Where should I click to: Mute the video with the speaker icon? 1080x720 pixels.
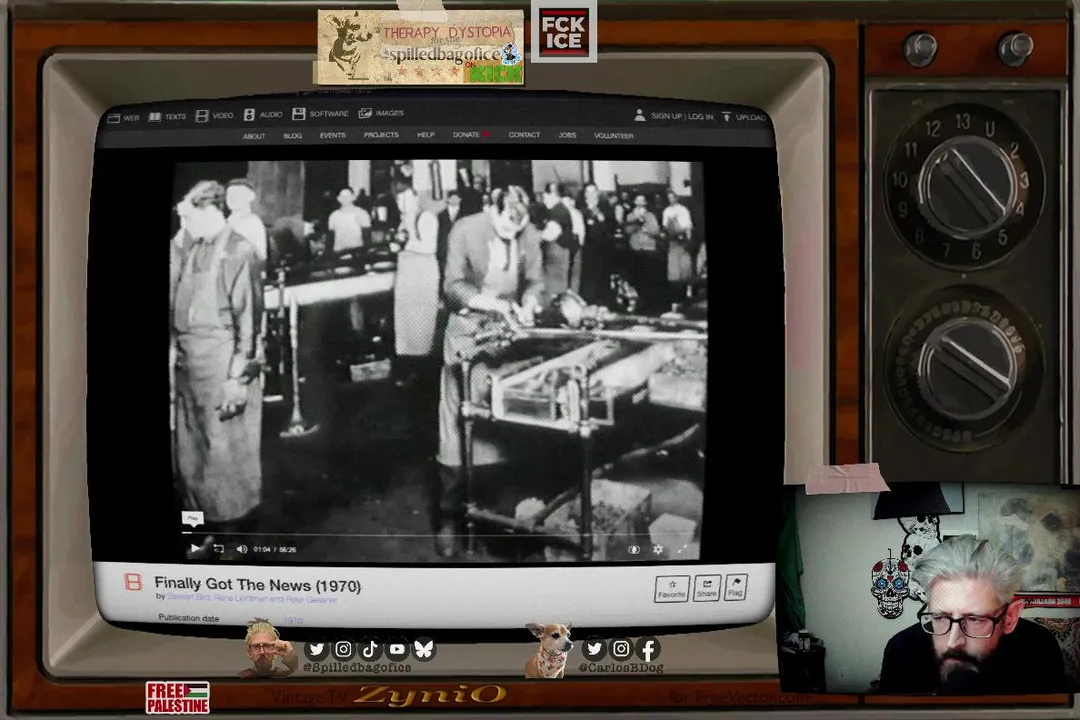point(242,549)
